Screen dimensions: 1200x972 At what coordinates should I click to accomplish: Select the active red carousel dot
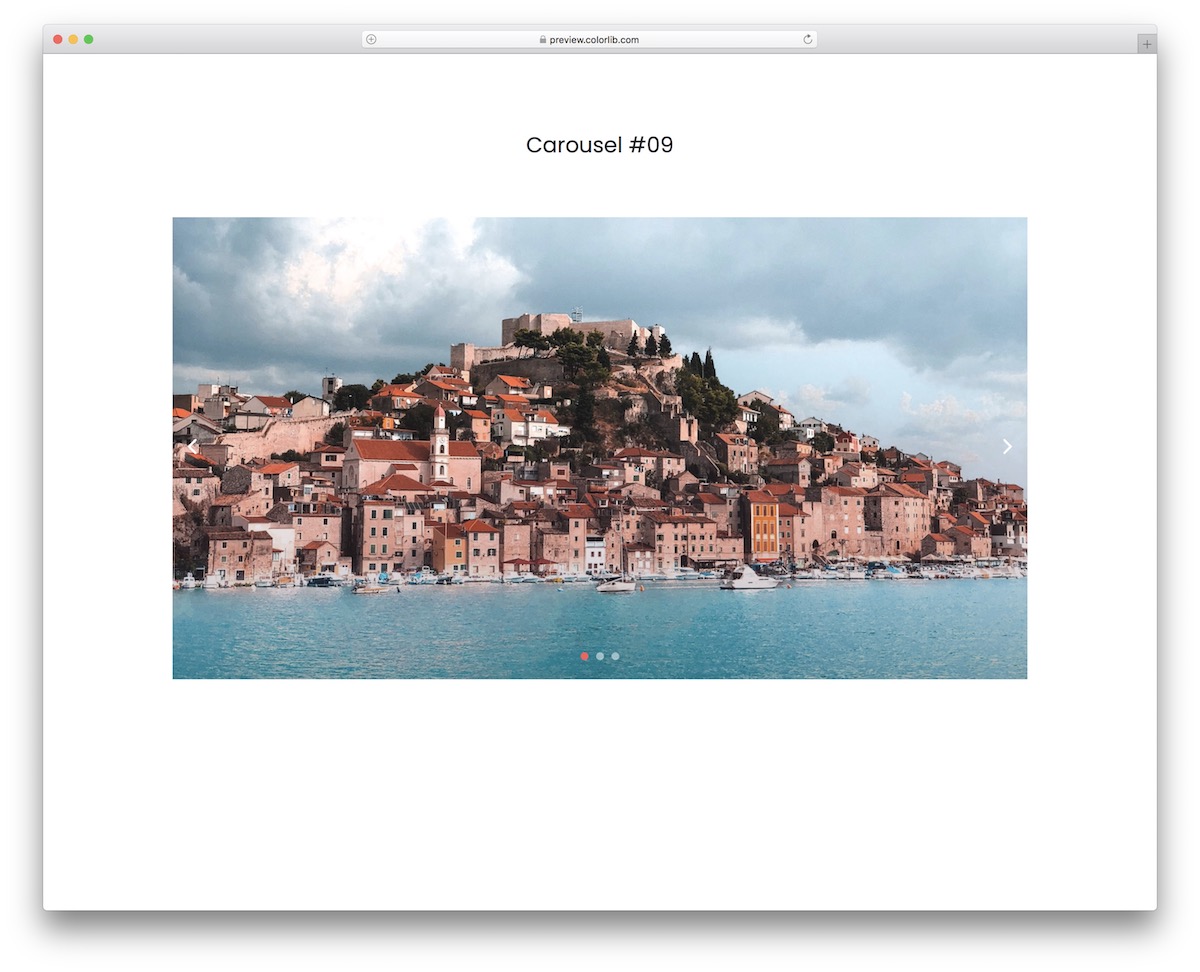coord(585,656)
